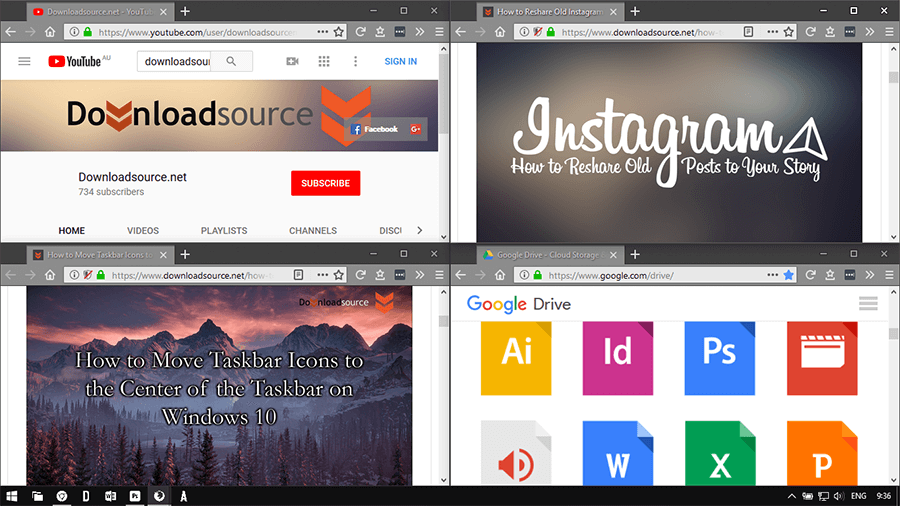Click YouTube create video camera icon
This screenshot has width=900, height=506.
pos(293,61)
